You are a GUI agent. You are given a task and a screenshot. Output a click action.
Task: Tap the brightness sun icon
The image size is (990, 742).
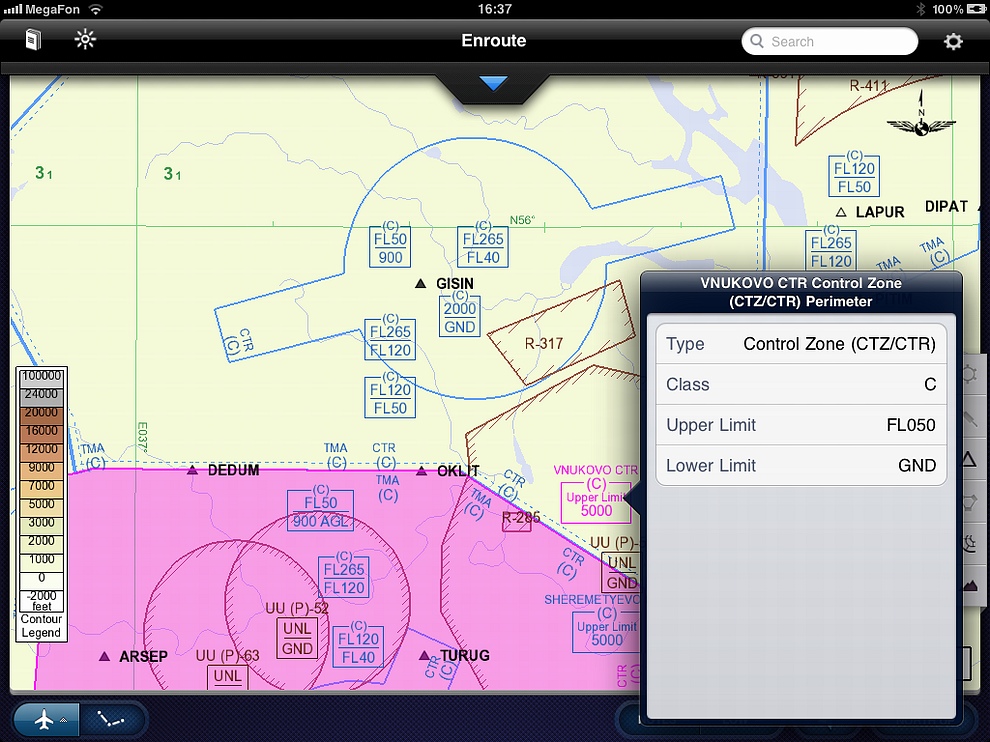tap(85, 41)
